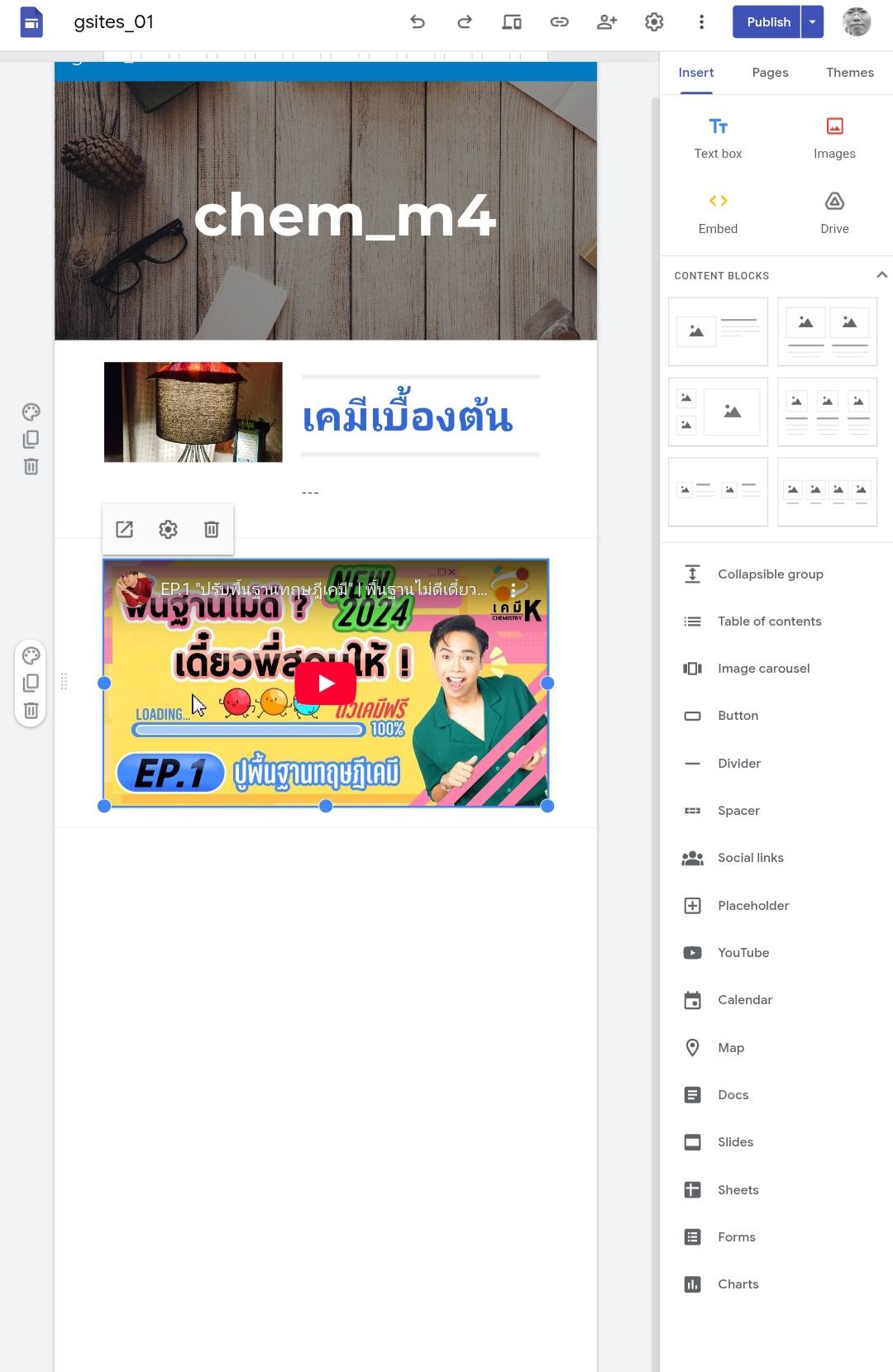Screen dimensions: 893x1372
Task: Open embedded video in new tab icon
Action: coord(125,530)
